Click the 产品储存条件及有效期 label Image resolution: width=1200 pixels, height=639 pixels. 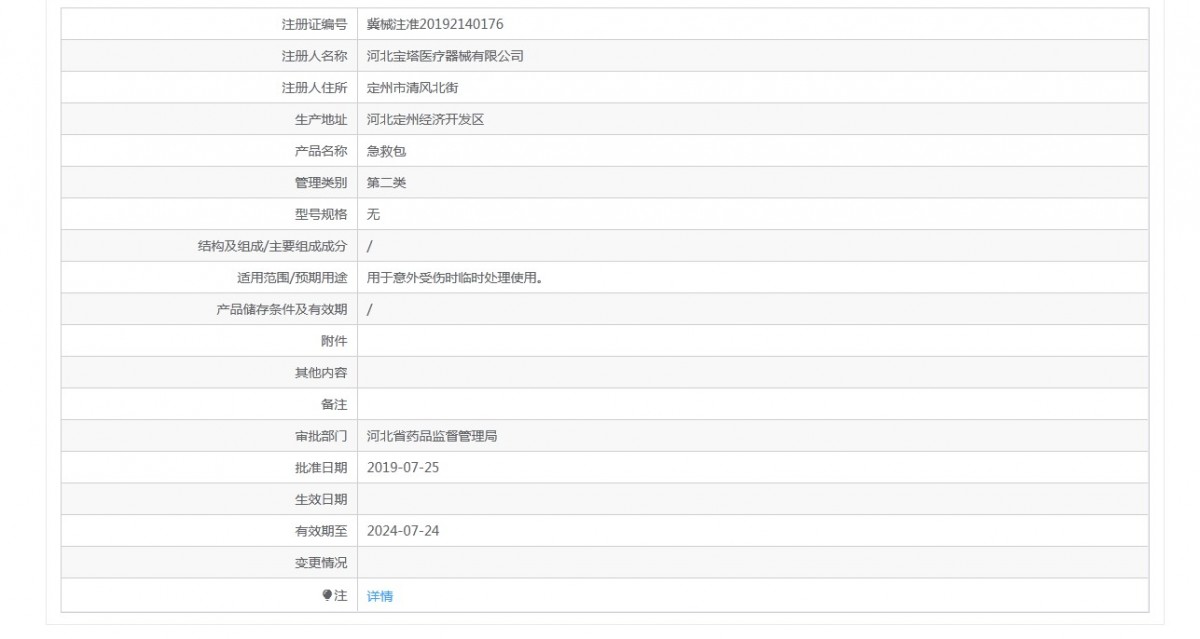click(x=282, y=310)
